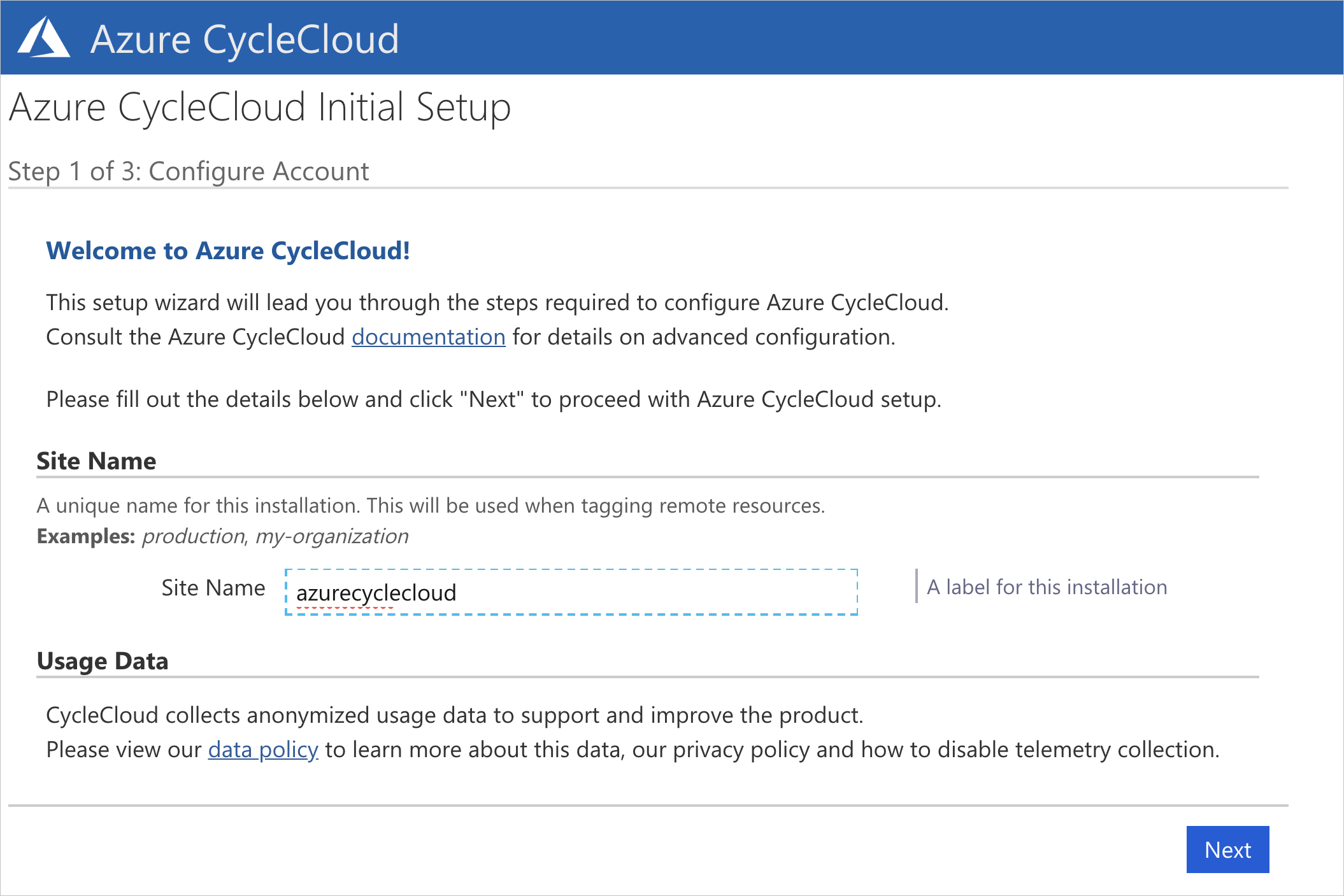
Task: Open the data policy link
Action: tap(263, 750)
